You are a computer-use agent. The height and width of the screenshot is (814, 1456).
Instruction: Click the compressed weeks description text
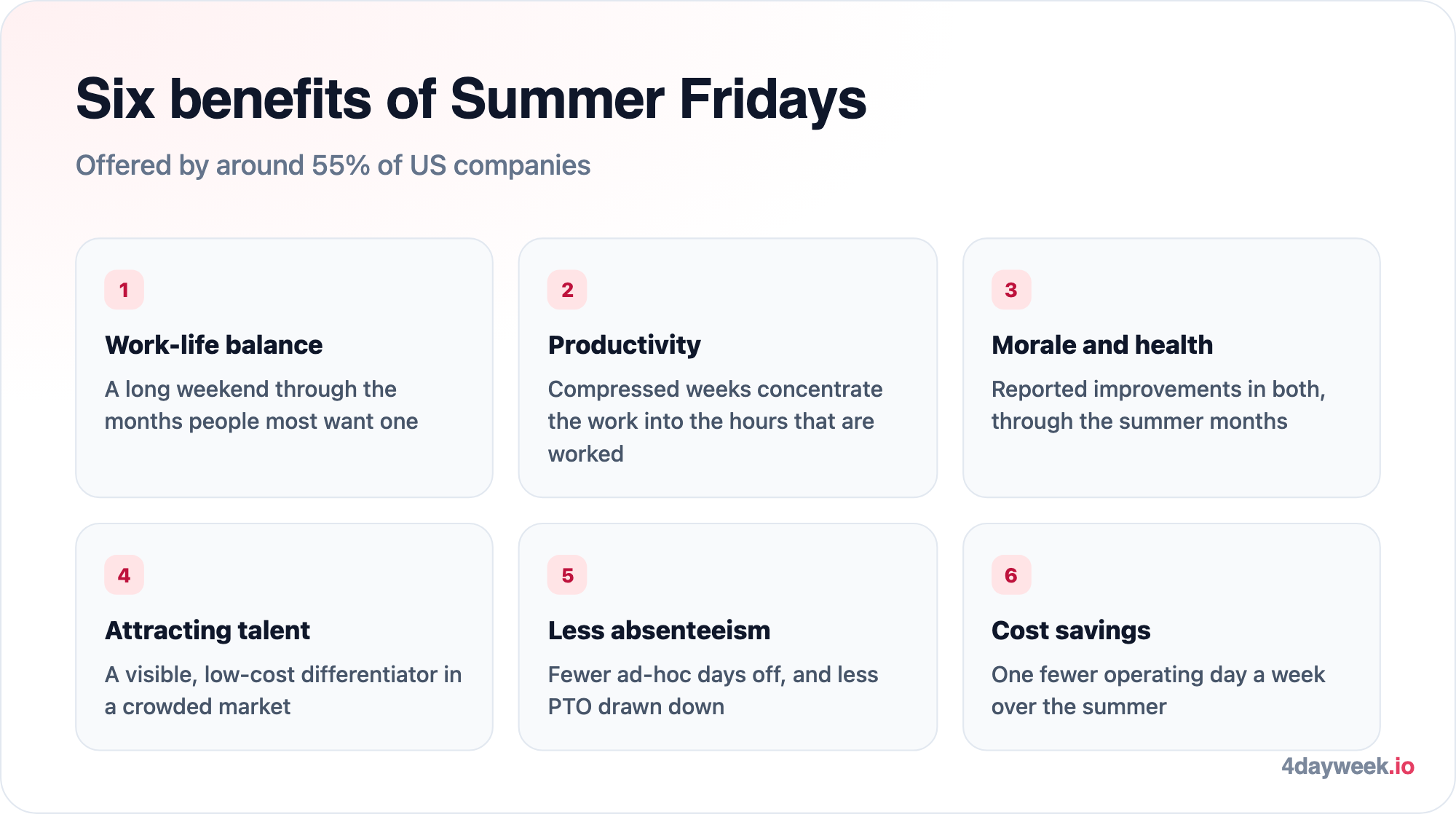tap(715, 421)
